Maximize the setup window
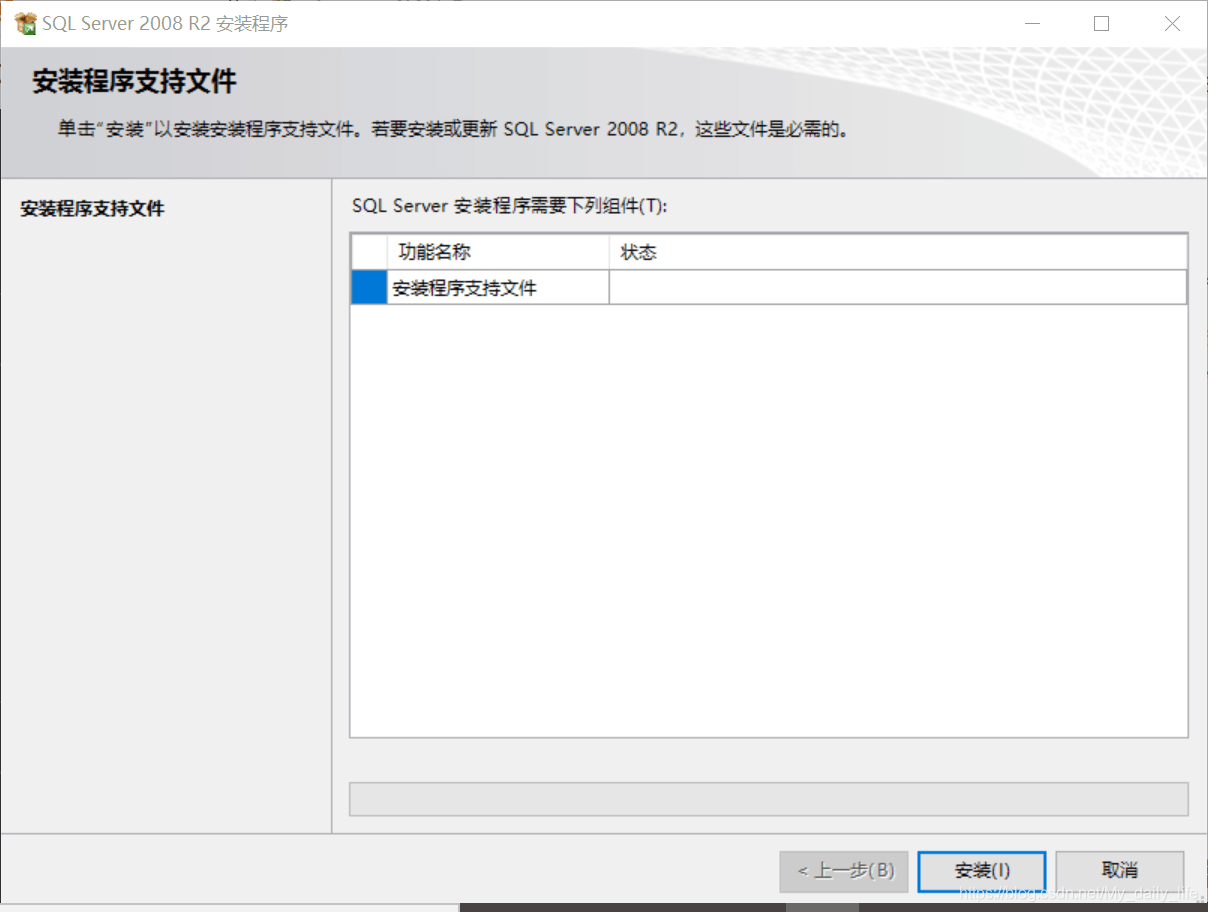1208x912 pixels. [x=1102, y=24]
